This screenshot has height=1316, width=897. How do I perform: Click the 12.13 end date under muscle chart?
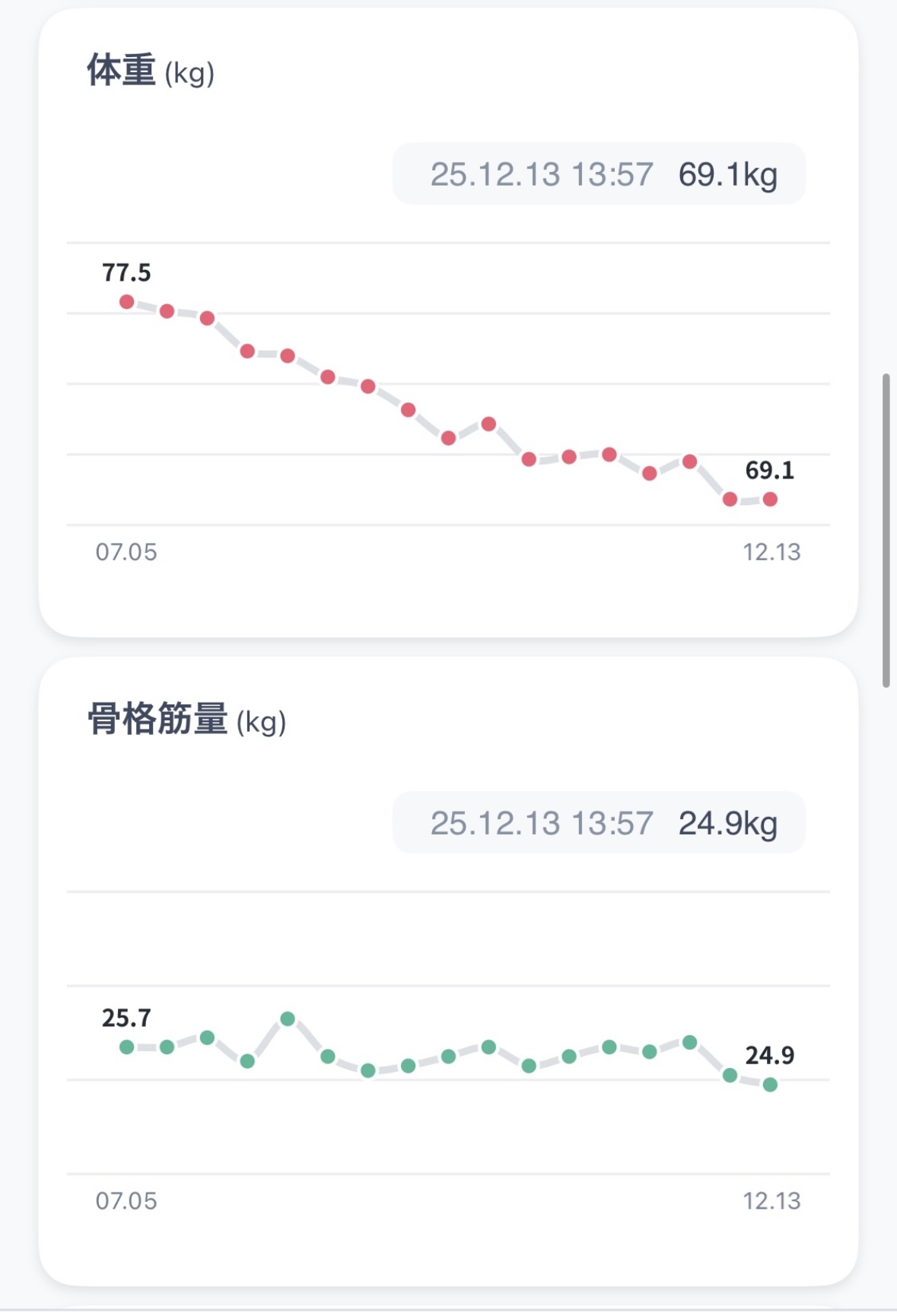771,1200
